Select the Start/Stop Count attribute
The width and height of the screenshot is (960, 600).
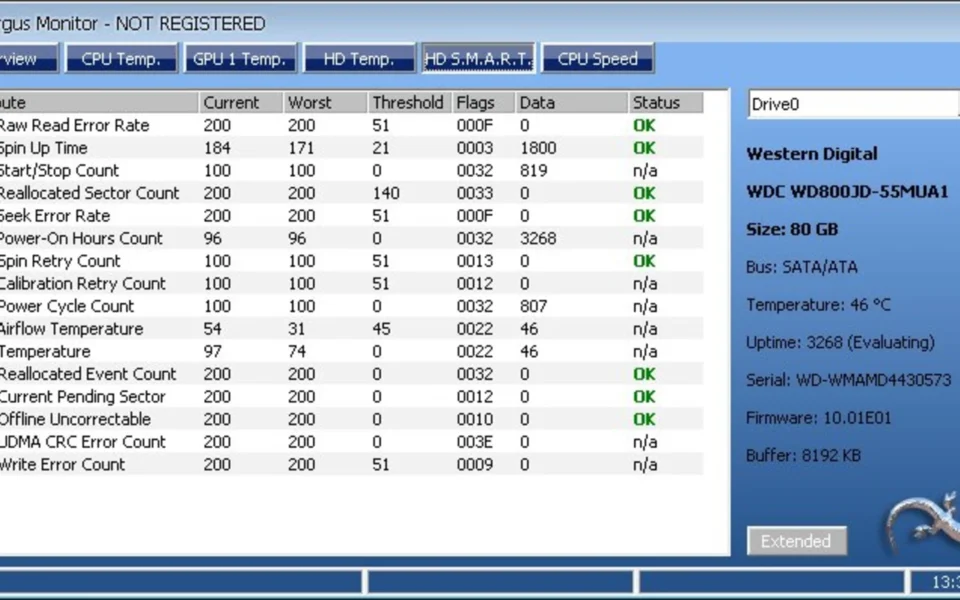pyautogui.click(x=351, y=170)
